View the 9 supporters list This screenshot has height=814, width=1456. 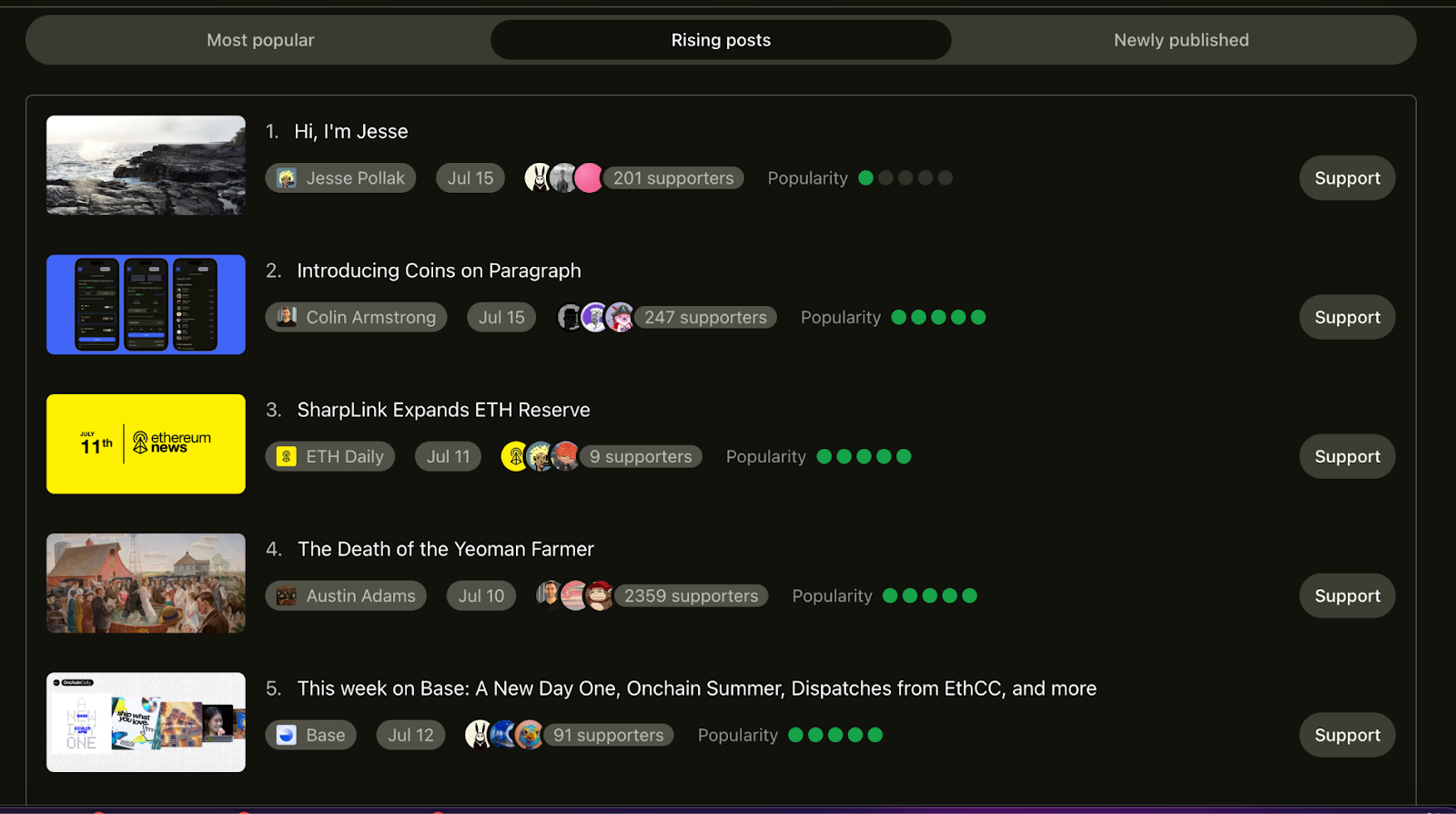pyautogui.click(x=641, y=456)
